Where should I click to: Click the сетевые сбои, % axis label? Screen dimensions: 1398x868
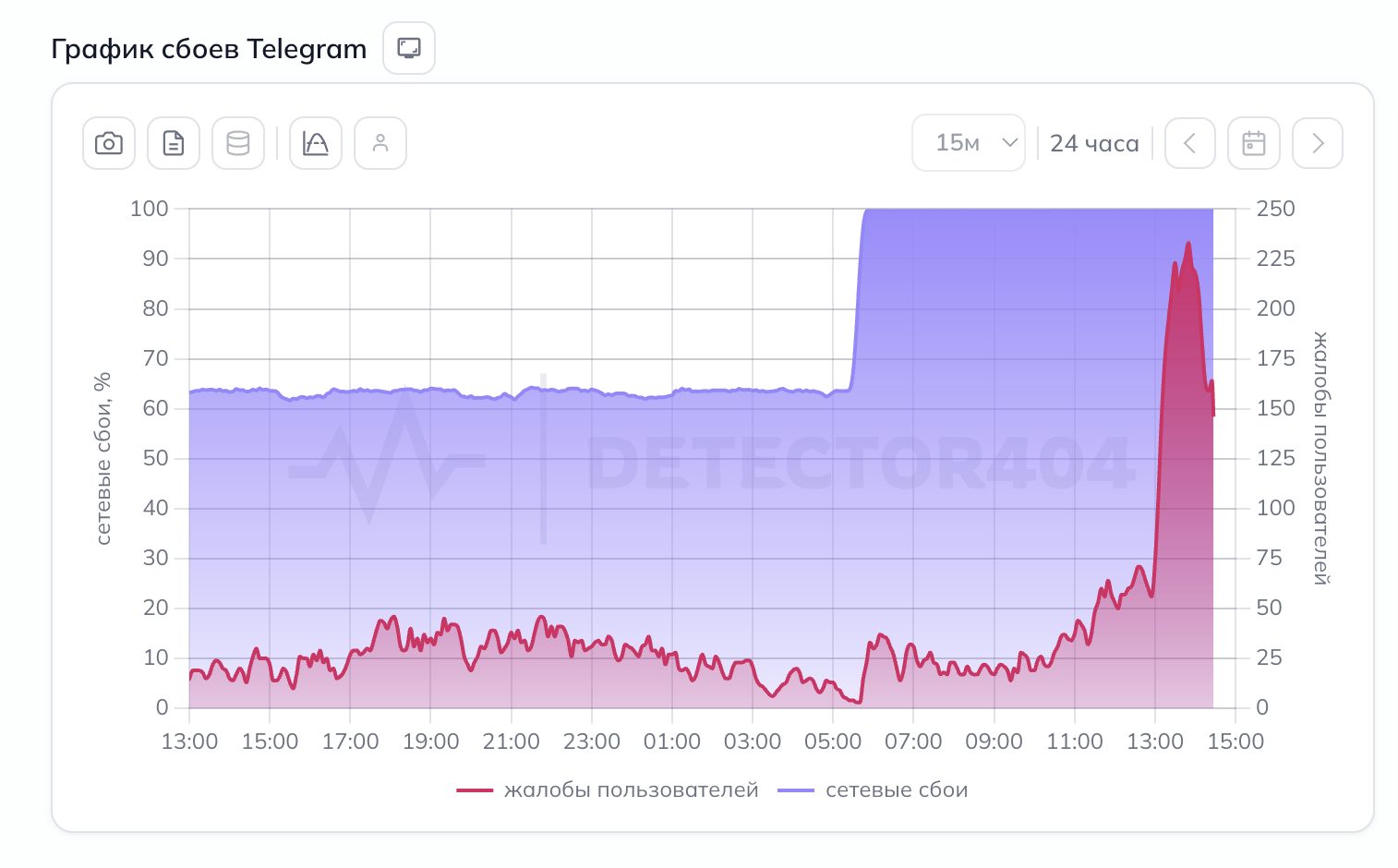pos(103,457)
